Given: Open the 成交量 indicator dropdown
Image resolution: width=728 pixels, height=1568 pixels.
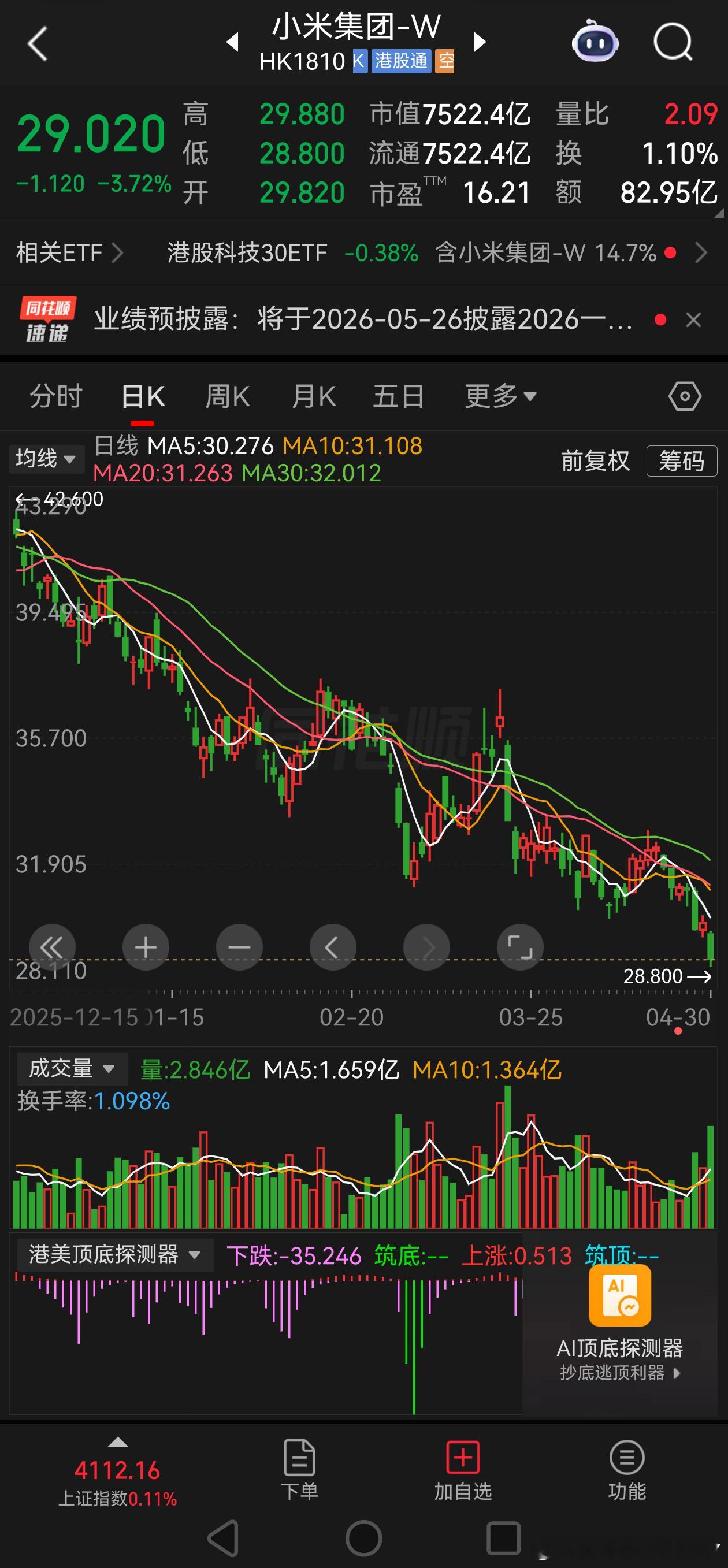Looking at the screenshot, I should 71,1068.
